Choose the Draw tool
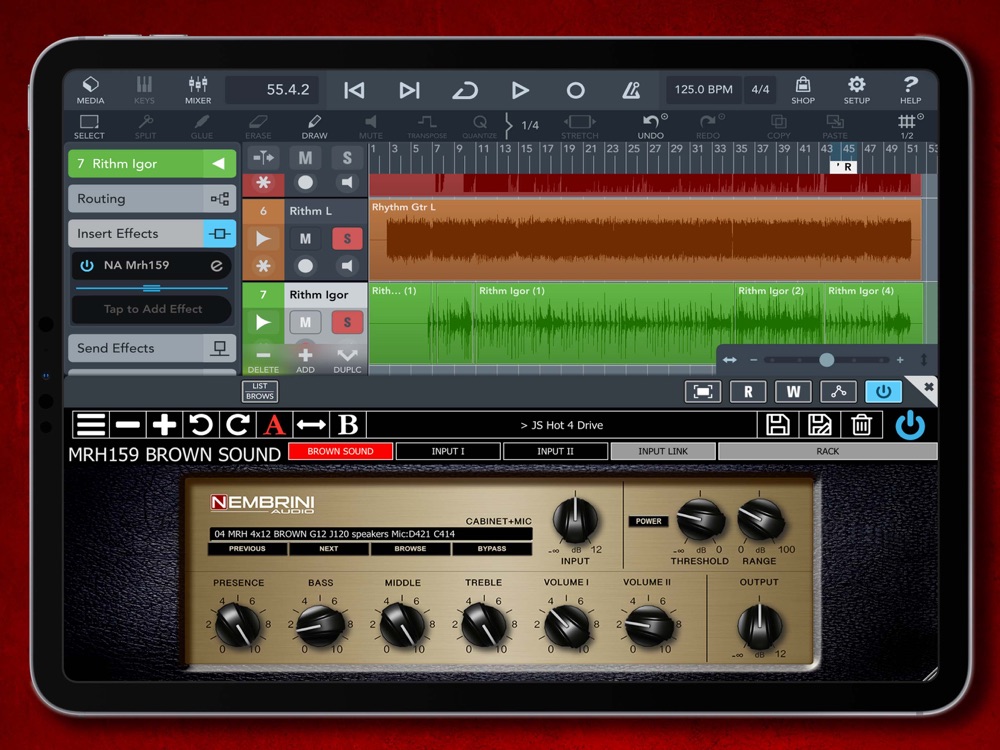The image size is (1000, 750). (x=314, y=126)
